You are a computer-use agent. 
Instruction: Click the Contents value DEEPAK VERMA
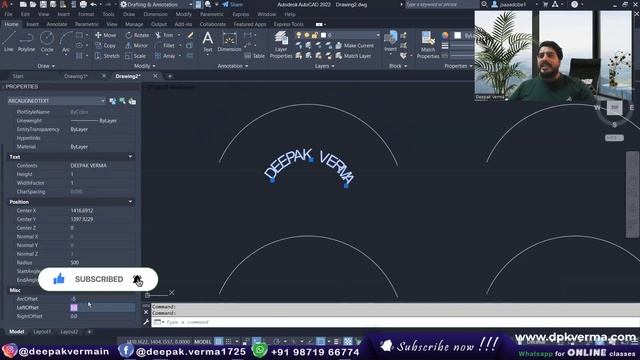tap(89, 166)
